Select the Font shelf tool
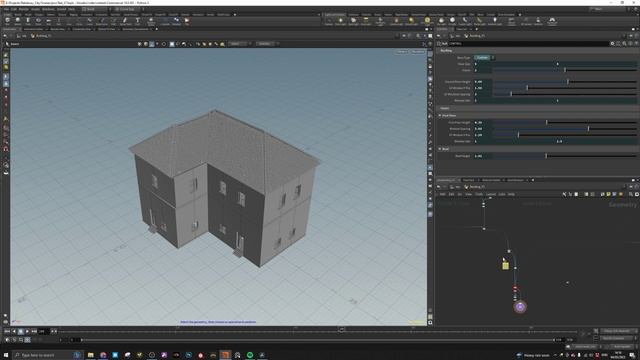This screenshot has width=640, height=360. (138, 20)
